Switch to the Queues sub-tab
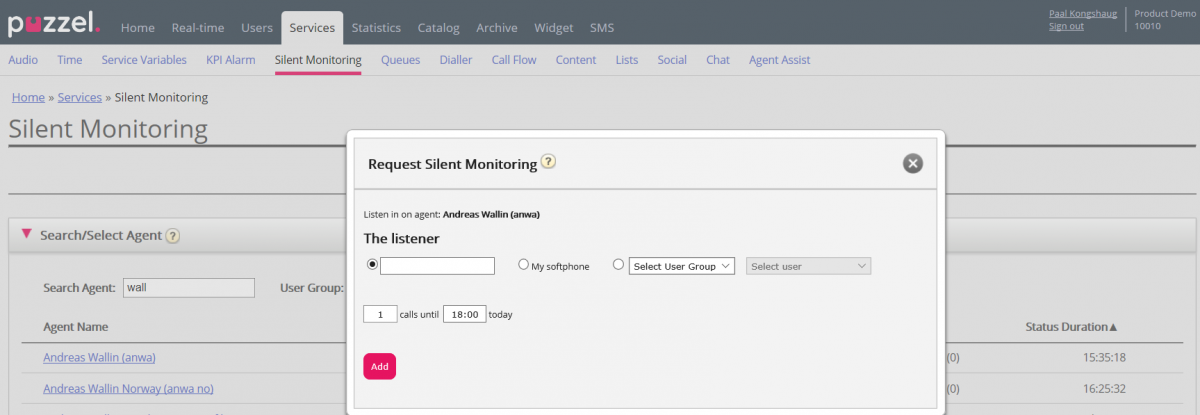 click(400, 60)
